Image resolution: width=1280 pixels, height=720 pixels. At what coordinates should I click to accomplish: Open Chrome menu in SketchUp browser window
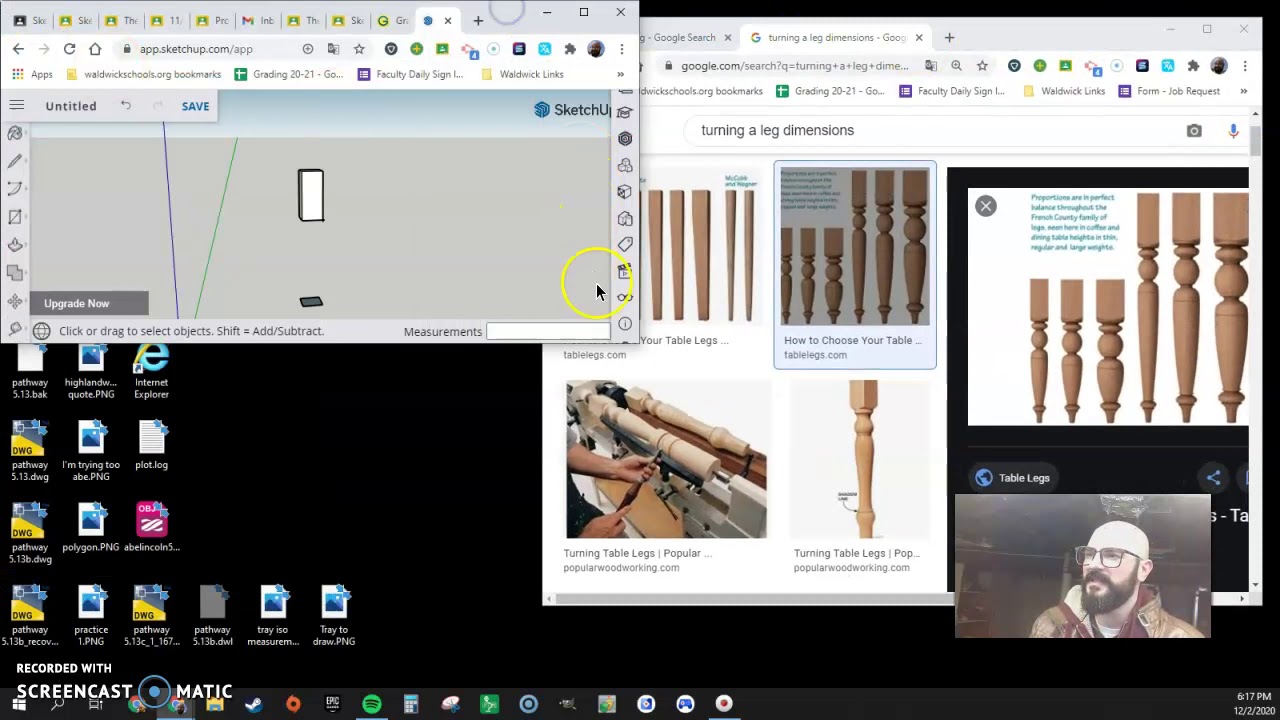tap(621, 49)
